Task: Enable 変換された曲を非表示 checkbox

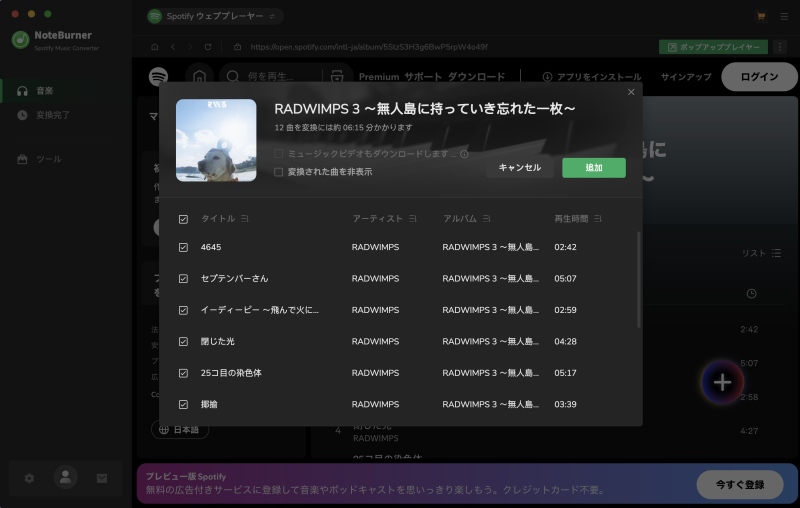Action: 279,172
